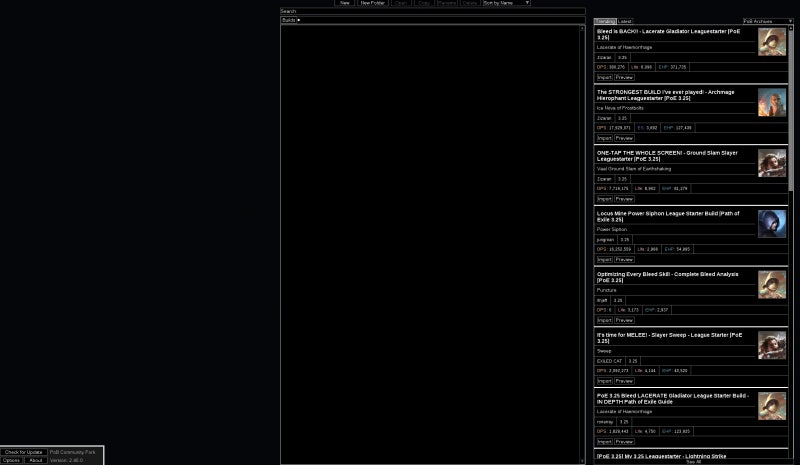Open the Options button
The image size is (800, 465).
(11, 460)
